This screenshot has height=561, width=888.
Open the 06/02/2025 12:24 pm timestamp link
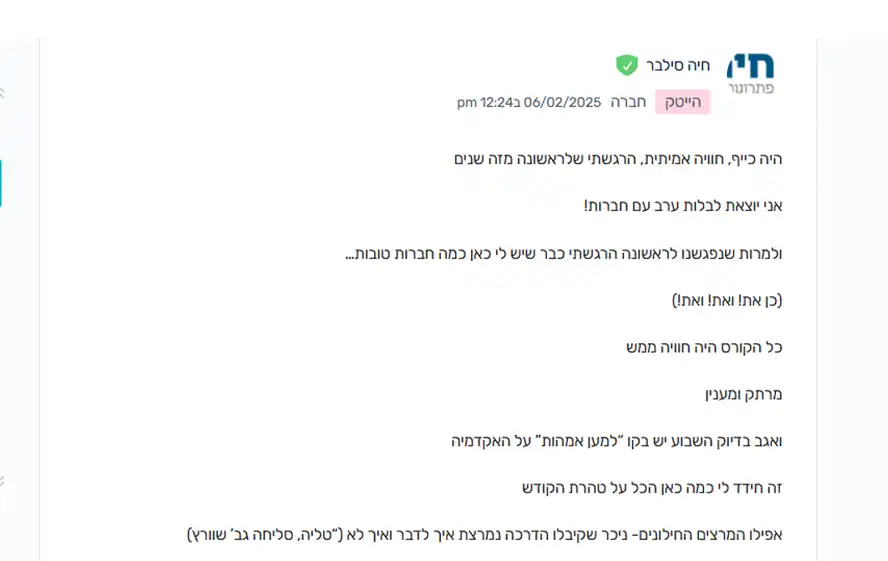pyautogui.click(x=529, y=102)
